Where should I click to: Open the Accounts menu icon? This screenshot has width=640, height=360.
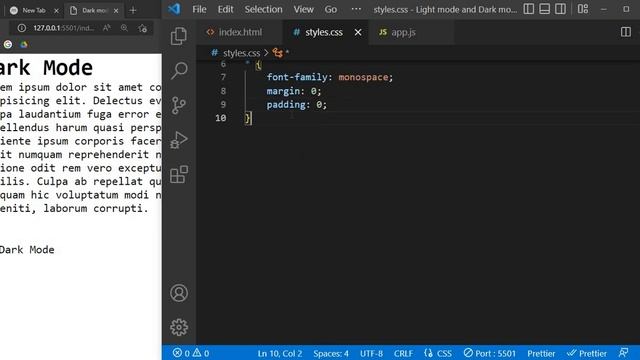coord(179,293)
